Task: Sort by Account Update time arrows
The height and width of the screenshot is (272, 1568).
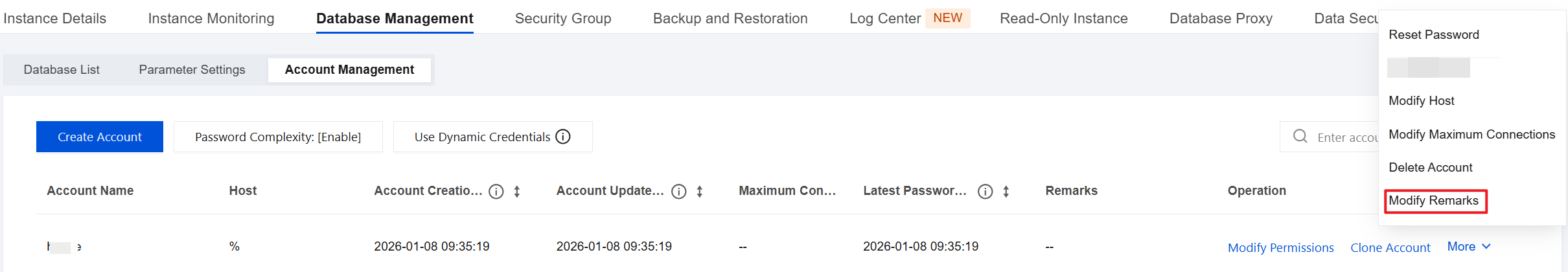Action: pyautogui.click(x=700, y=192)
